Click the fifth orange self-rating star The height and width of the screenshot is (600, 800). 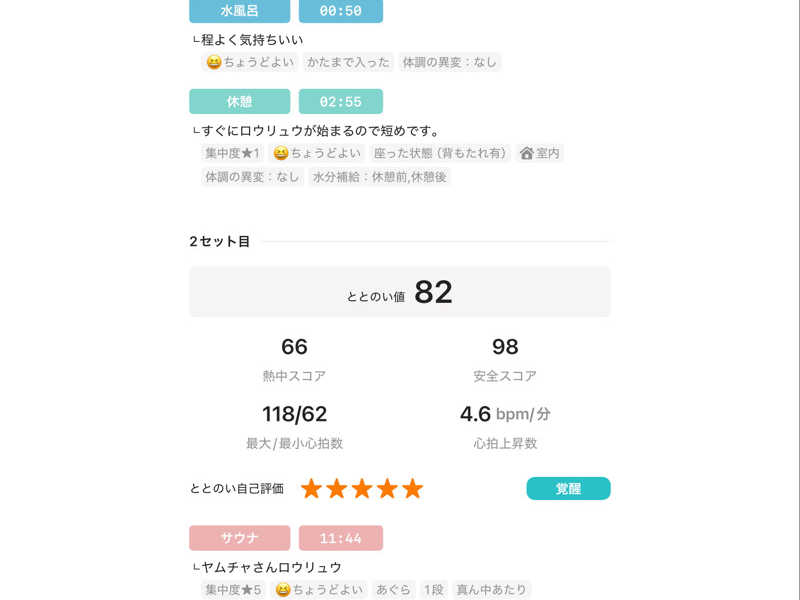coord(412,489)
